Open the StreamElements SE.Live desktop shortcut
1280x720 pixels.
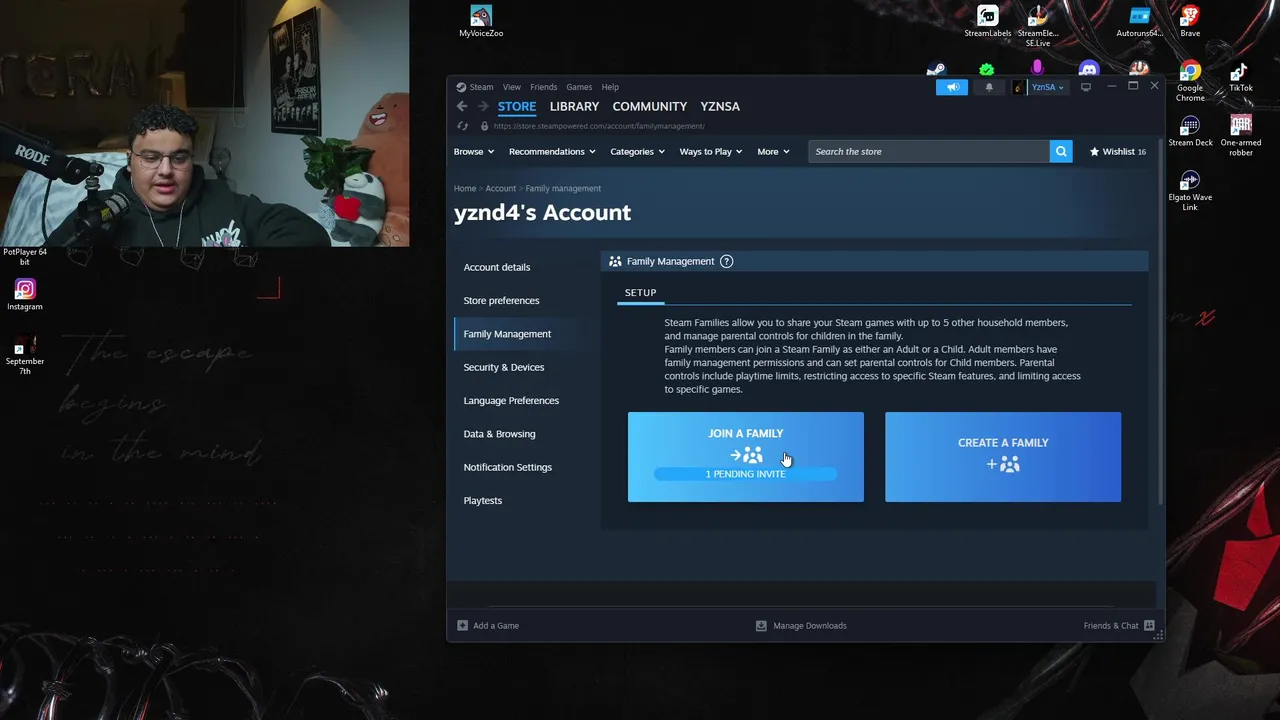(1038, 26)
